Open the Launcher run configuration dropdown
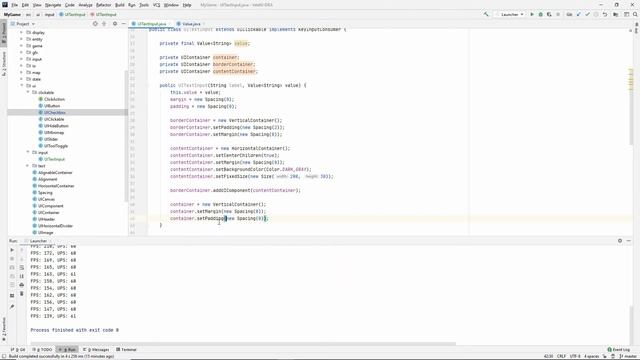This screenshot has width=640, height=360. [x=509, y=14]
